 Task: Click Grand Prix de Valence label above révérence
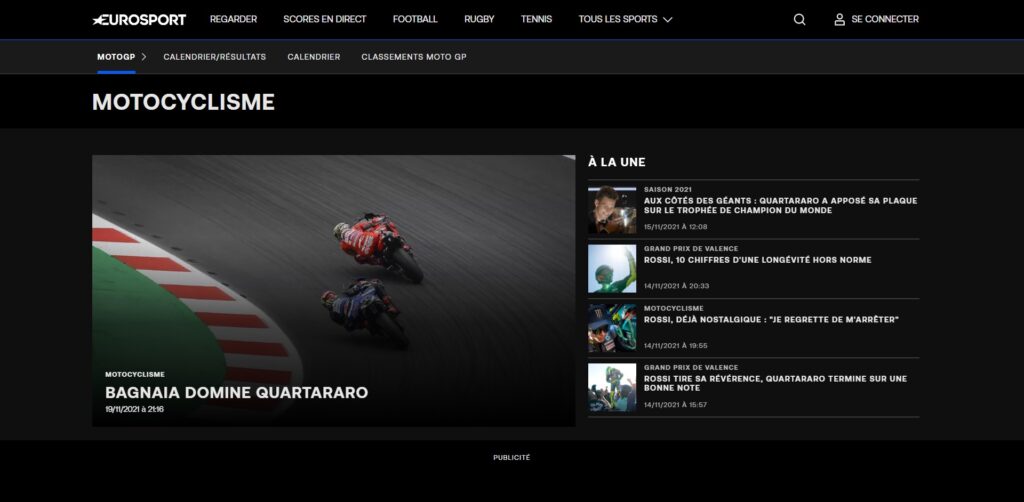pos(691,368)
